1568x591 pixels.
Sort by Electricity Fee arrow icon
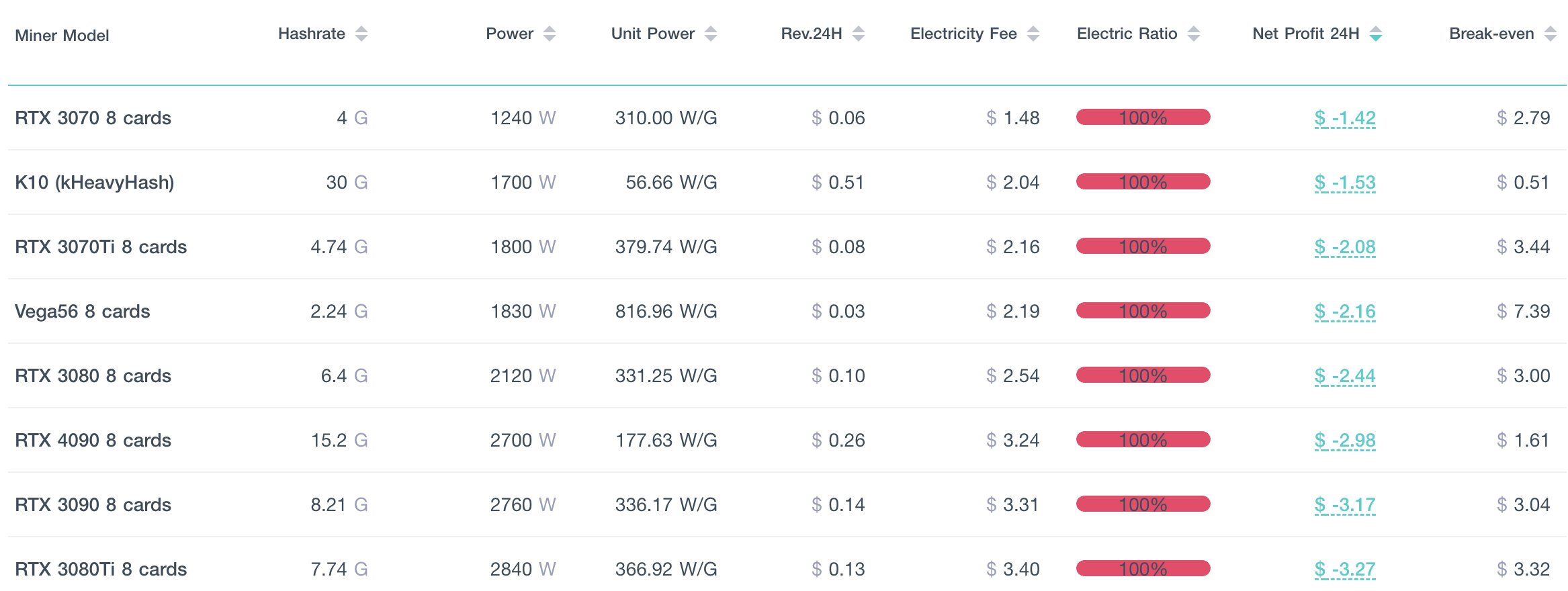click(x=1033, y=34)
